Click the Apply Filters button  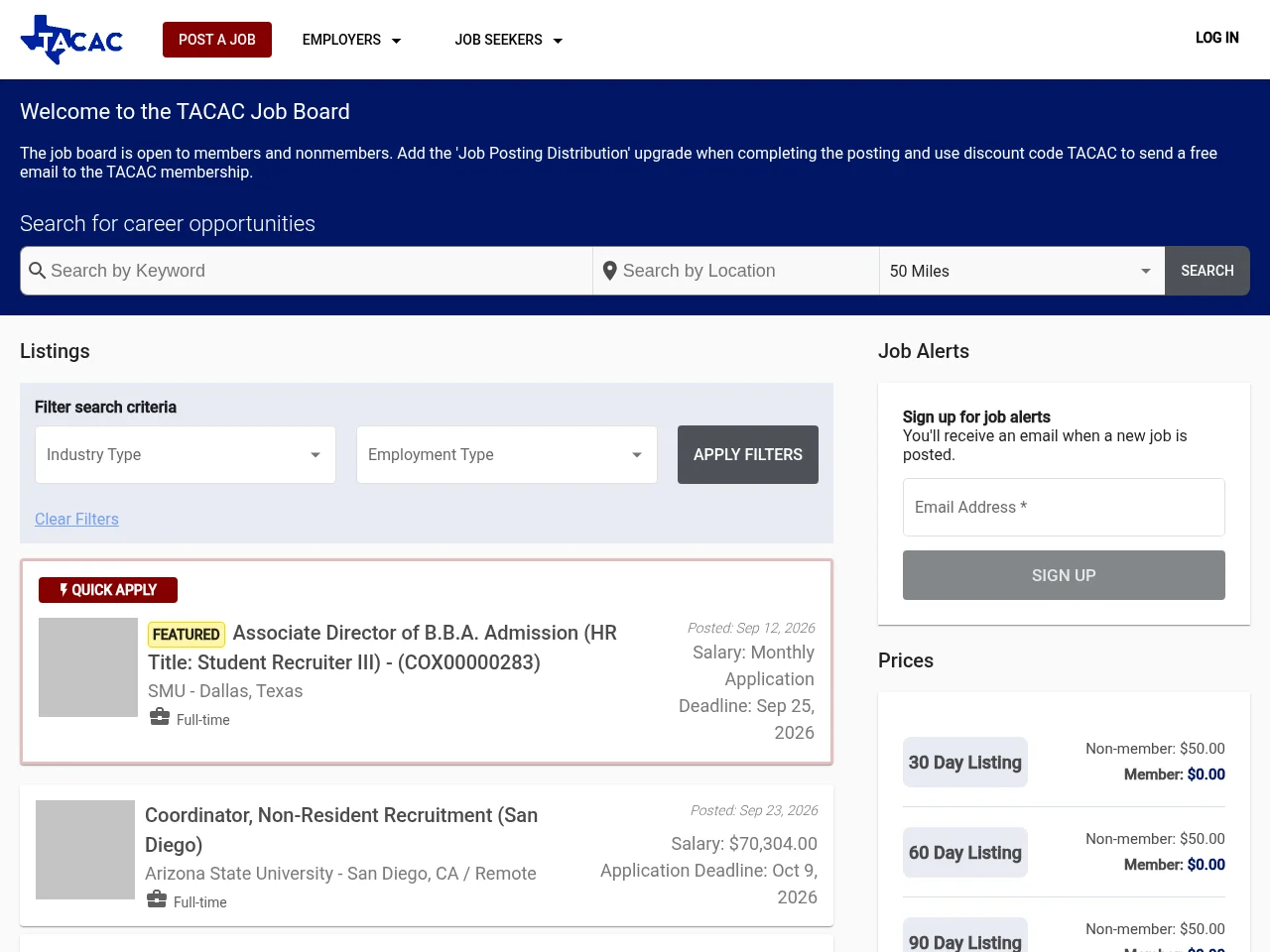[x=748, y=454]
